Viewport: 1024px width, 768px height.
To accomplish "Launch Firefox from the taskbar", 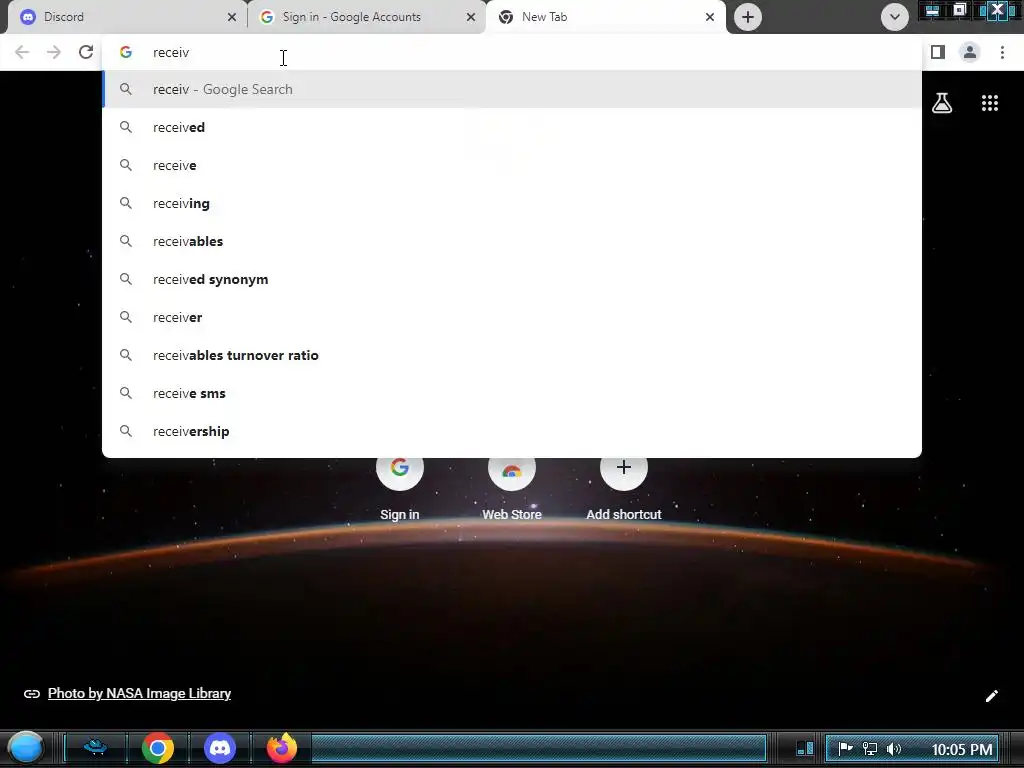I will coord(282,748).
